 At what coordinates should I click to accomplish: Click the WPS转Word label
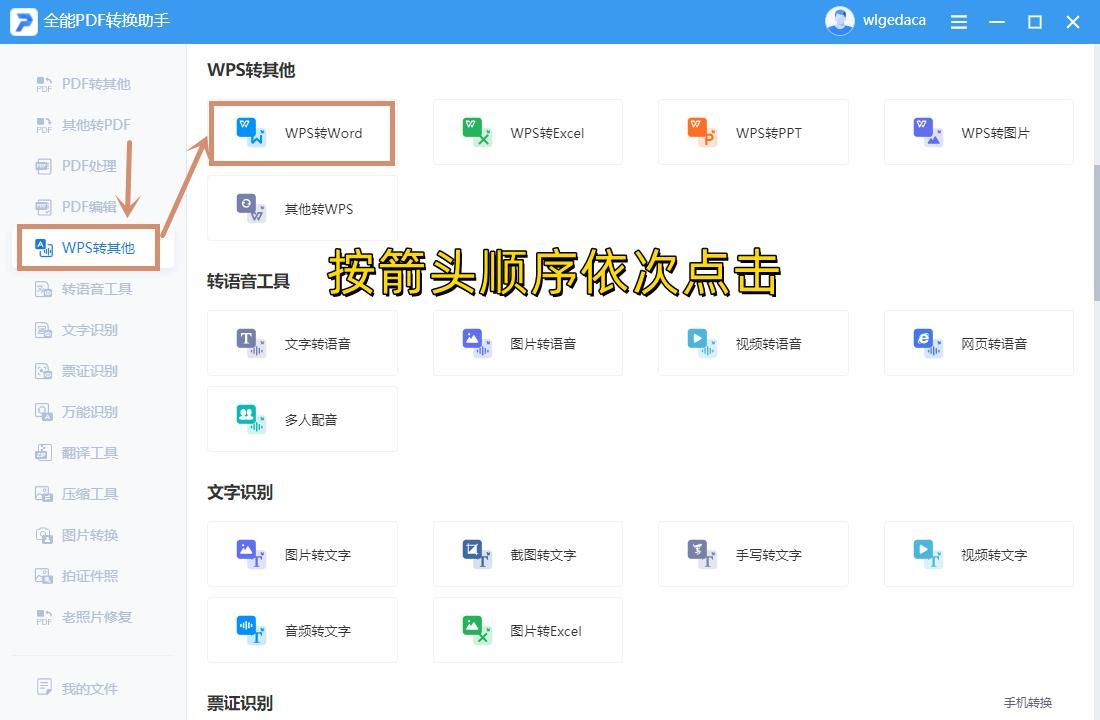[323, 133]
